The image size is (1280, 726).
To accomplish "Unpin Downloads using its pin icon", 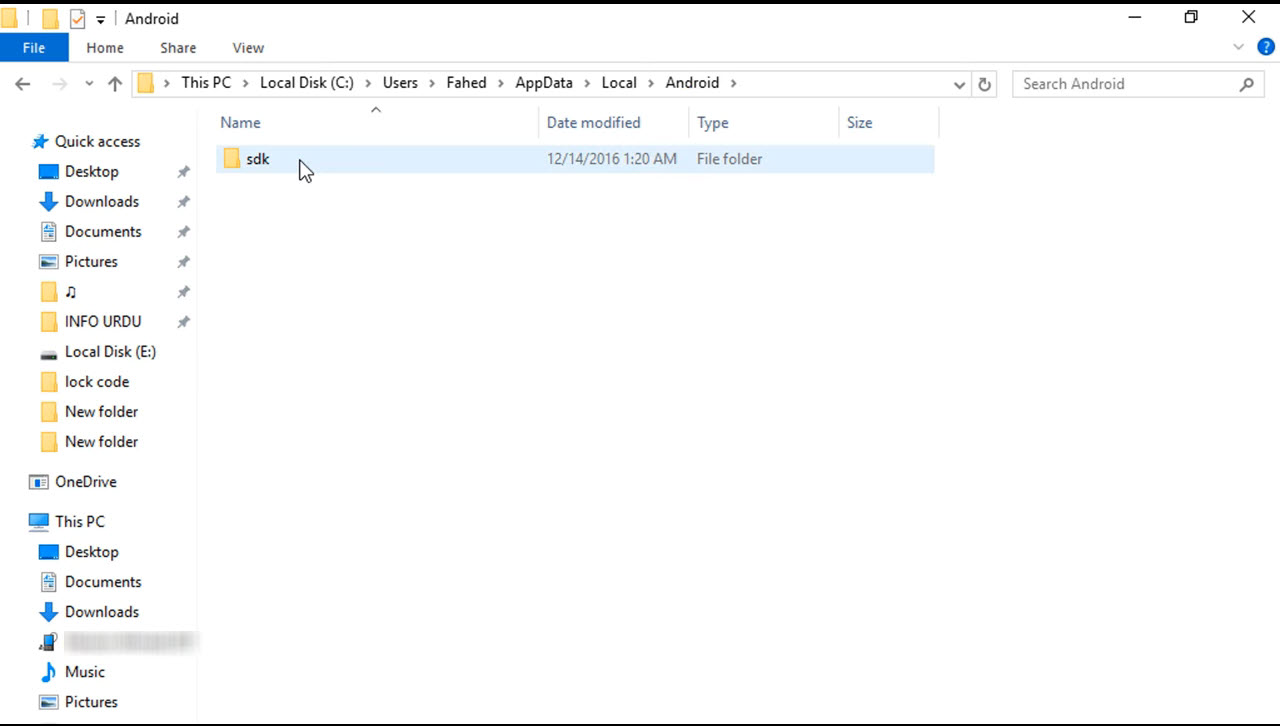I will click(184, 202).
